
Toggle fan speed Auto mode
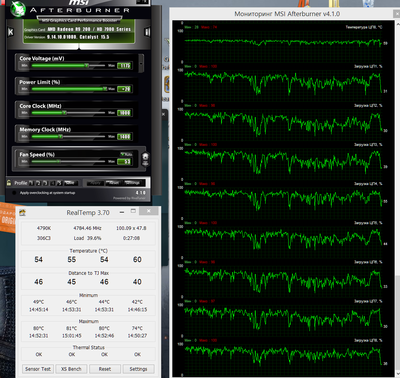click(x=126, y=154)
